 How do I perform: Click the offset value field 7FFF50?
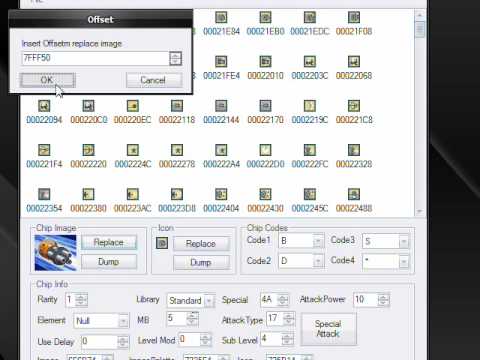(95, 58)
